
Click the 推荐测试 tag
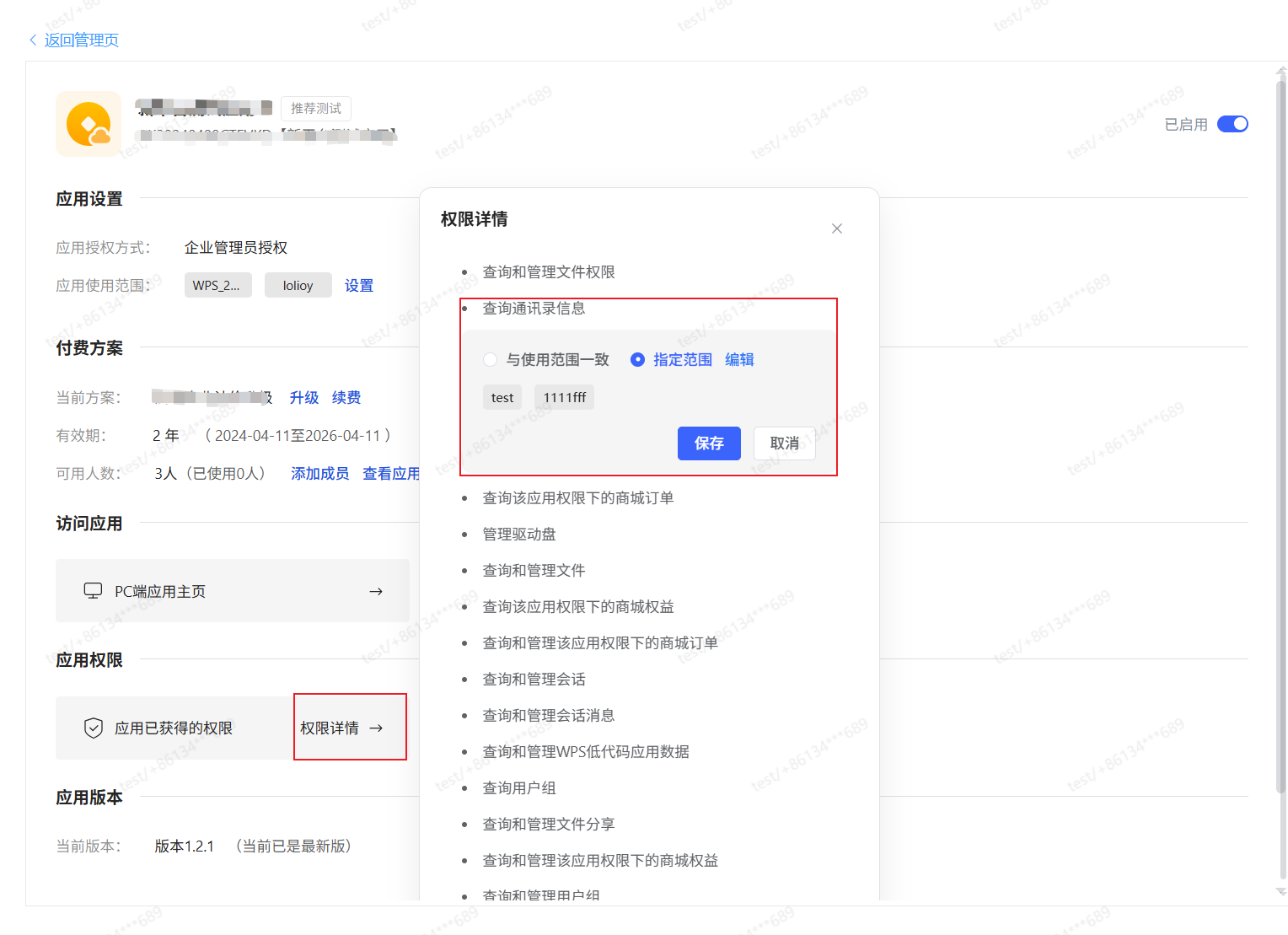click(x=315, y=109)
